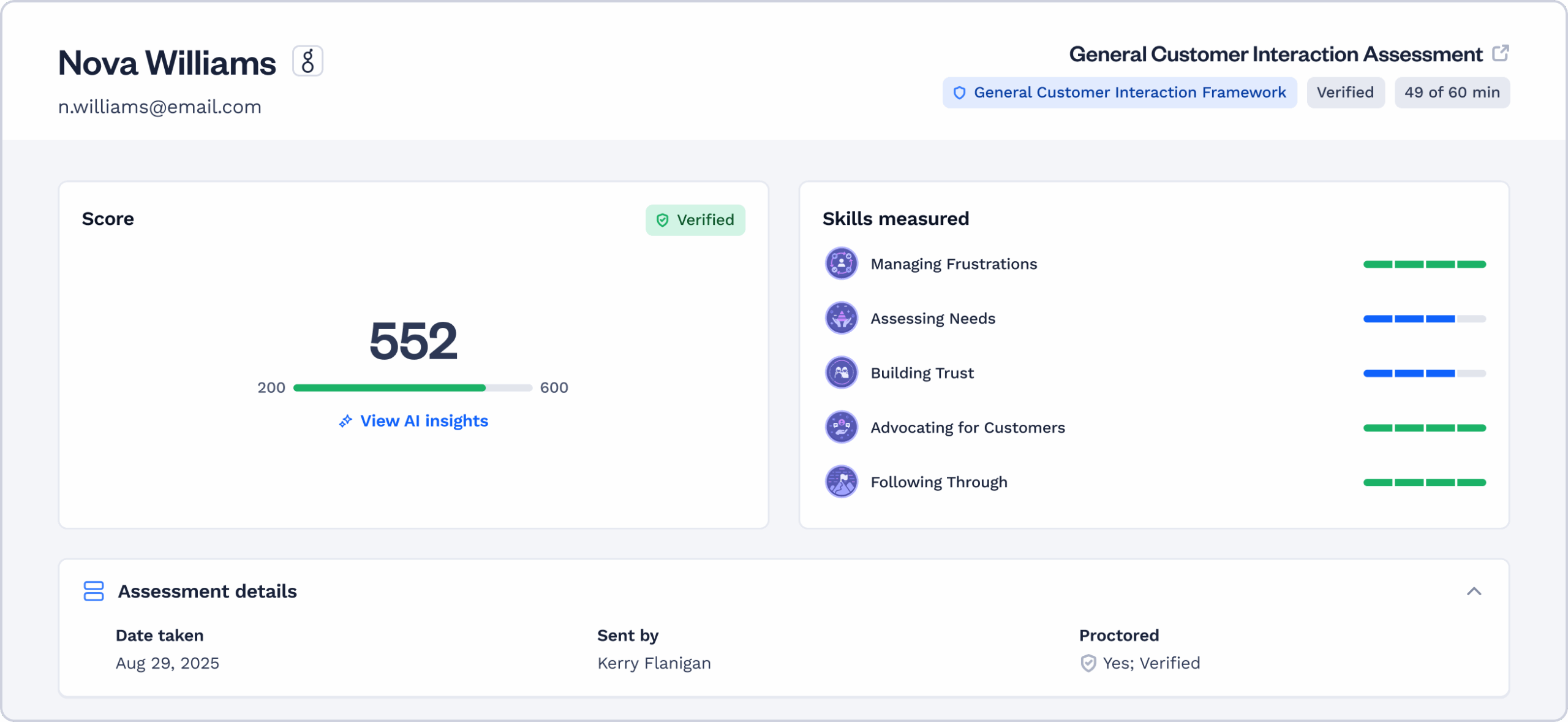The height and width of the screenshot is (722, 1568).
Task: Click the Building Trust level bar
Action: pos(1424,373)
